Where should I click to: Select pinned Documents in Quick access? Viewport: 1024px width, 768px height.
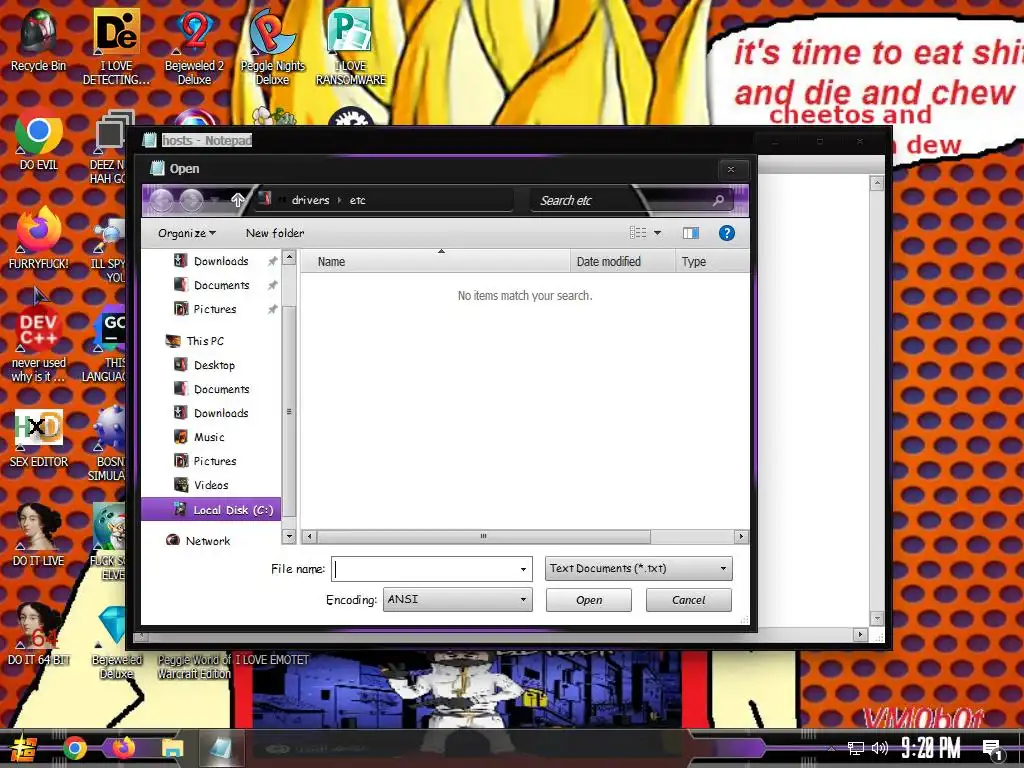(221, 285)
